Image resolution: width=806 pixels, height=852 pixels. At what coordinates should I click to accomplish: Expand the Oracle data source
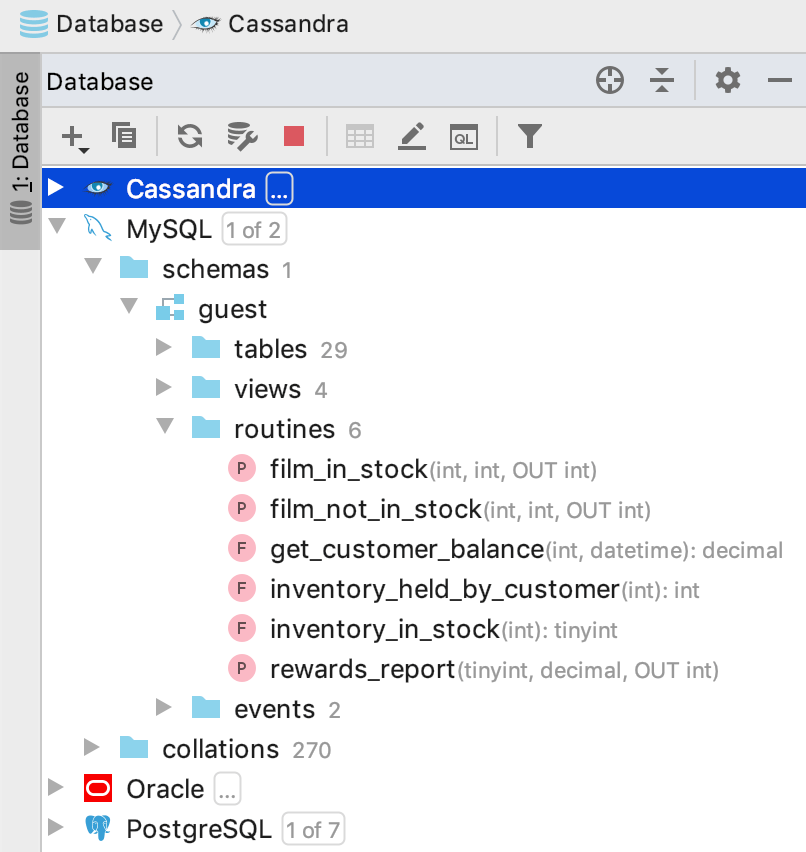point(56,787)
